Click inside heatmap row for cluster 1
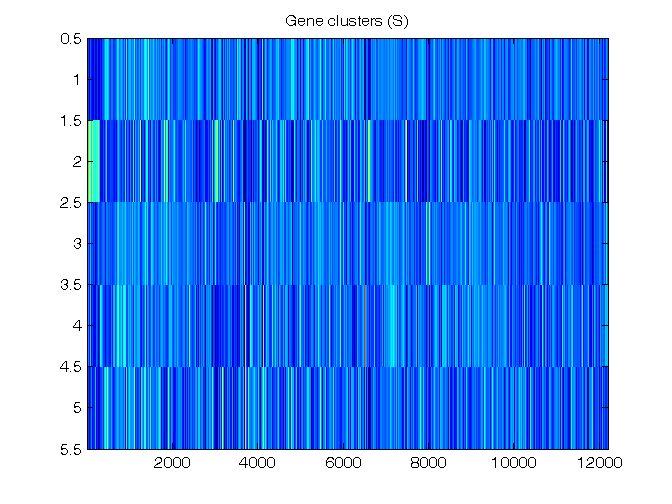This screenshot has height=504, width=672. pyautogui.click(x=347, y=80)
